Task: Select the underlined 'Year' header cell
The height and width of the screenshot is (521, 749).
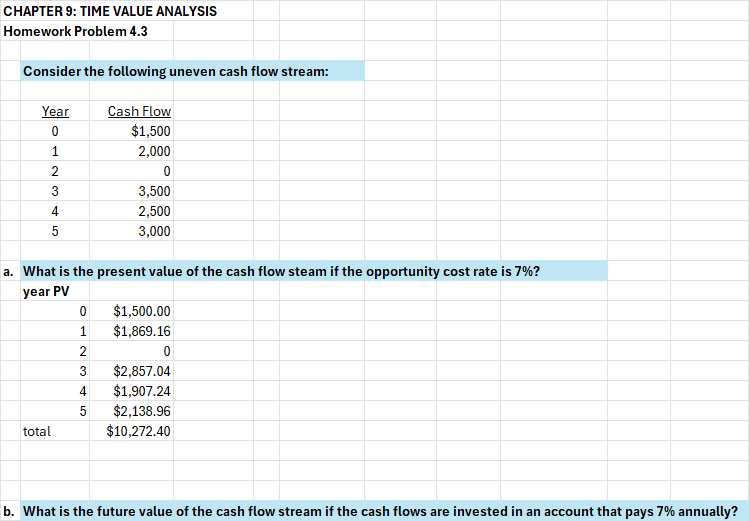Action: 55,111
